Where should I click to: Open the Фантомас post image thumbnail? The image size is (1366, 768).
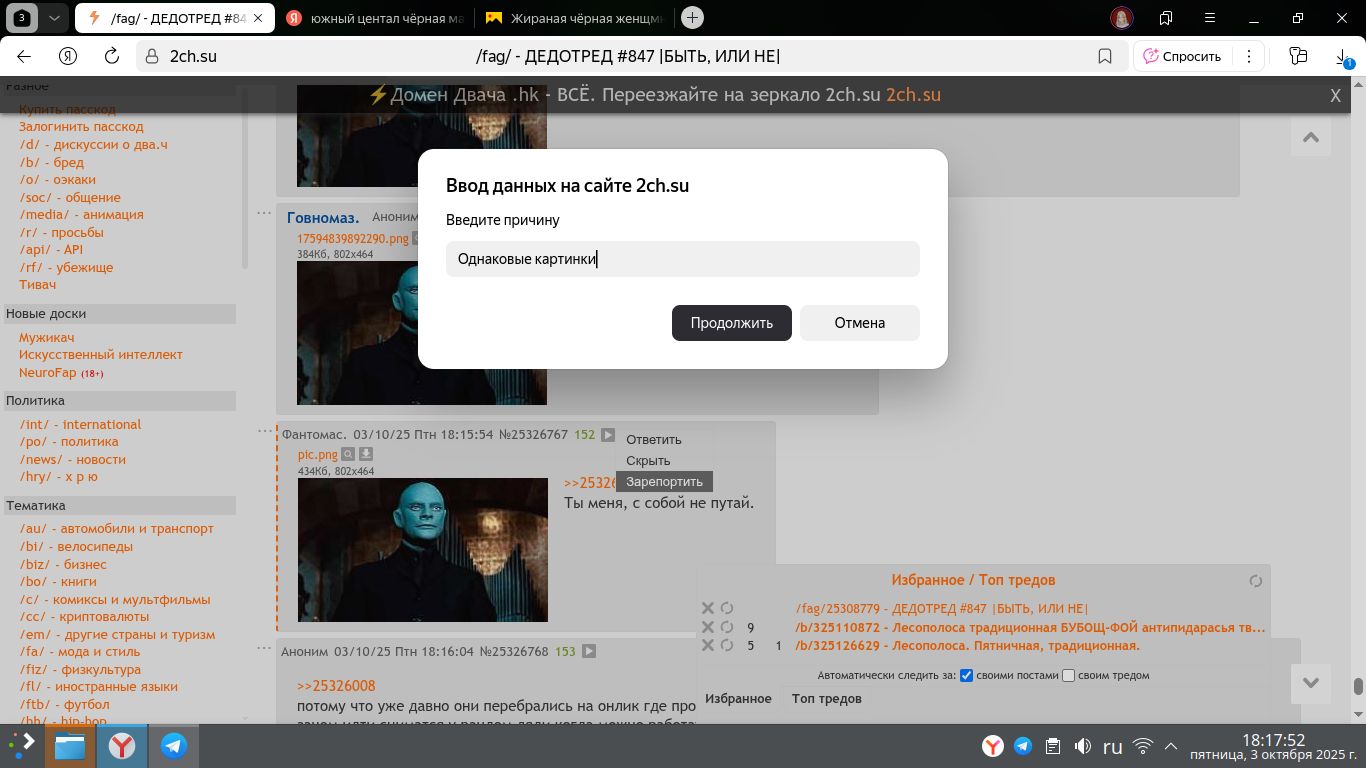[x=423, y=550]
